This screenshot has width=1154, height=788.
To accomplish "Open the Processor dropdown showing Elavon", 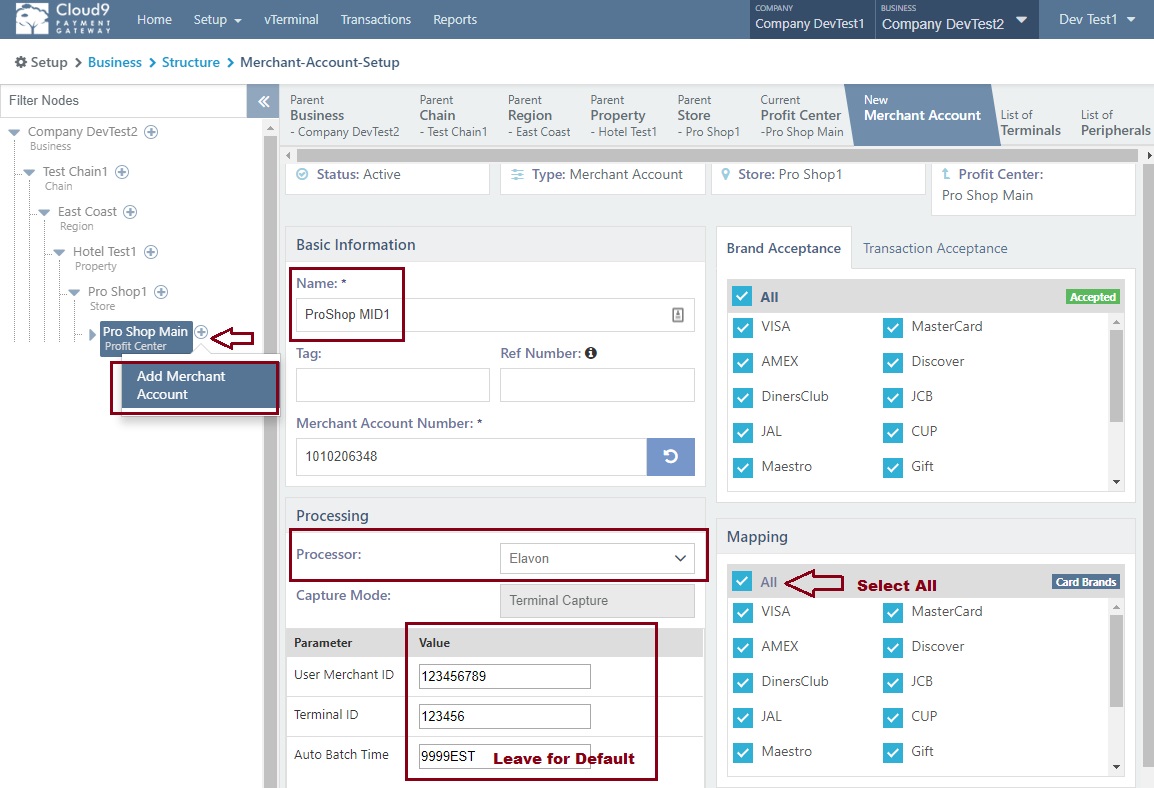I will pos(597,559).
